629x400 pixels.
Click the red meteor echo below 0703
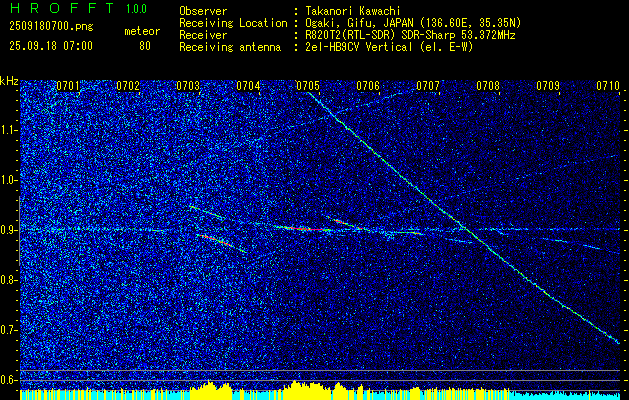(x=221, y=242)
